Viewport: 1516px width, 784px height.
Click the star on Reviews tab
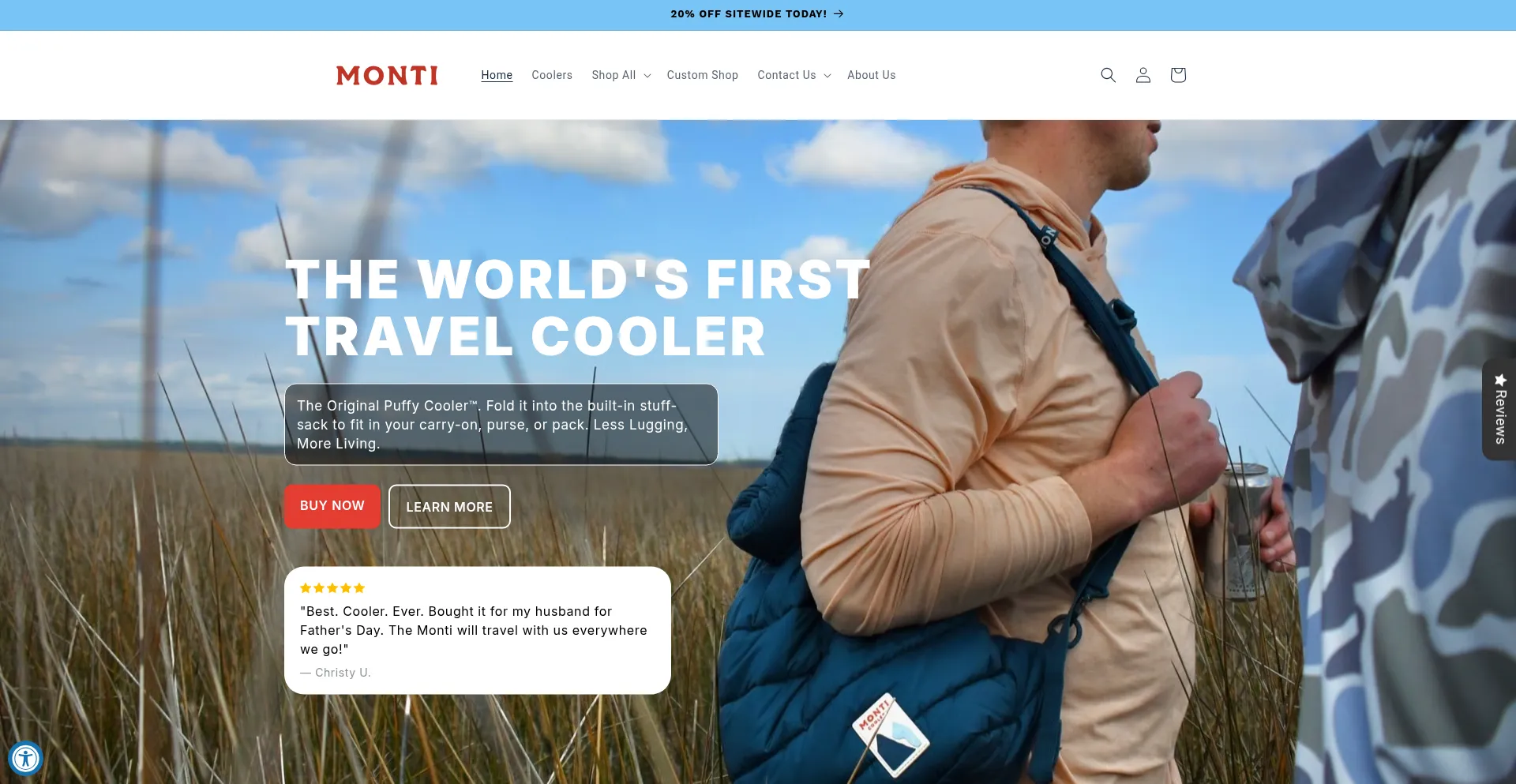(1500, 380)
